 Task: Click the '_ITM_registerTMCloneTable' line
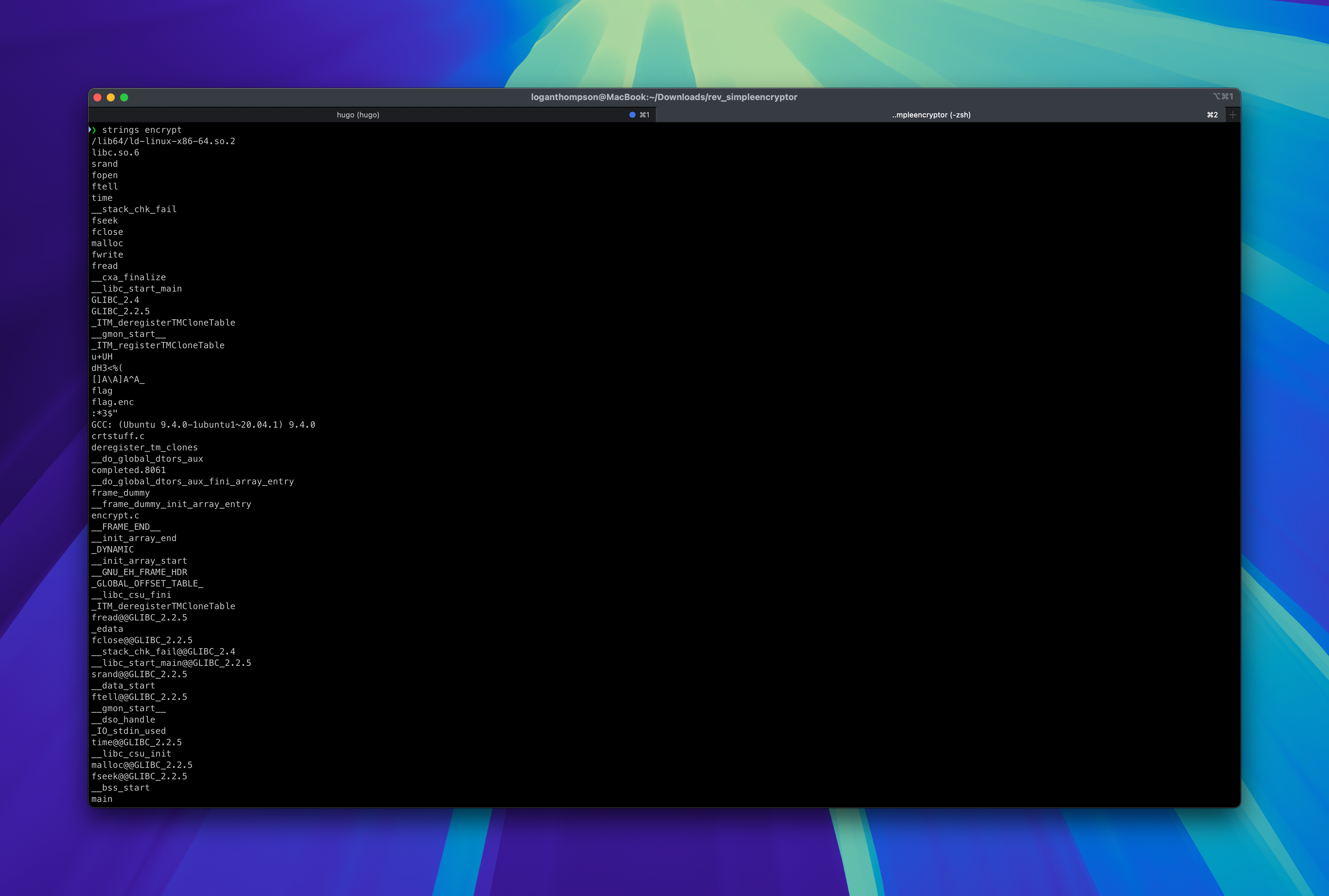pos(158,345)
